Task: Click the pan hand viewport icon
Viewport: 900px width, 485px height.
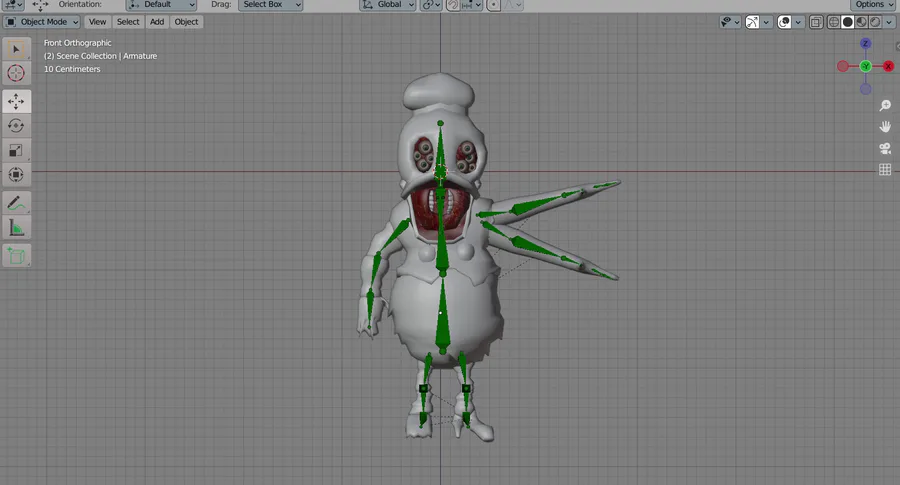Action: tap(885, 127)
